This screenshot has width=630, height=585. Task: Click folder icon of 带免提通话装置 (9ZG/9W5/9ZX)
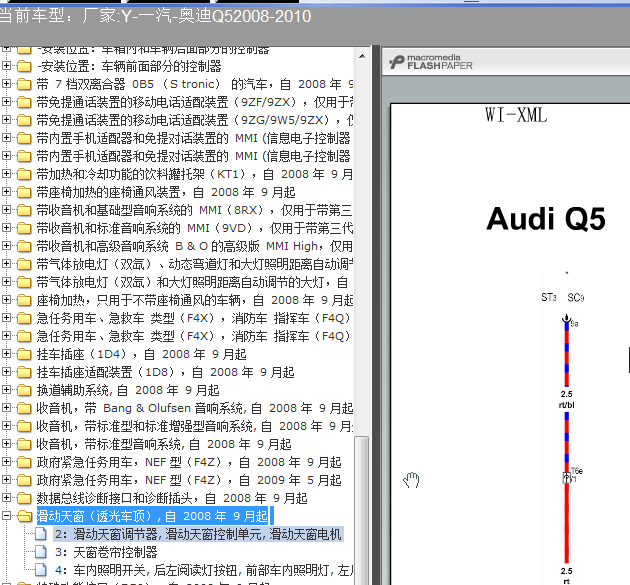(x=24, y=120)
